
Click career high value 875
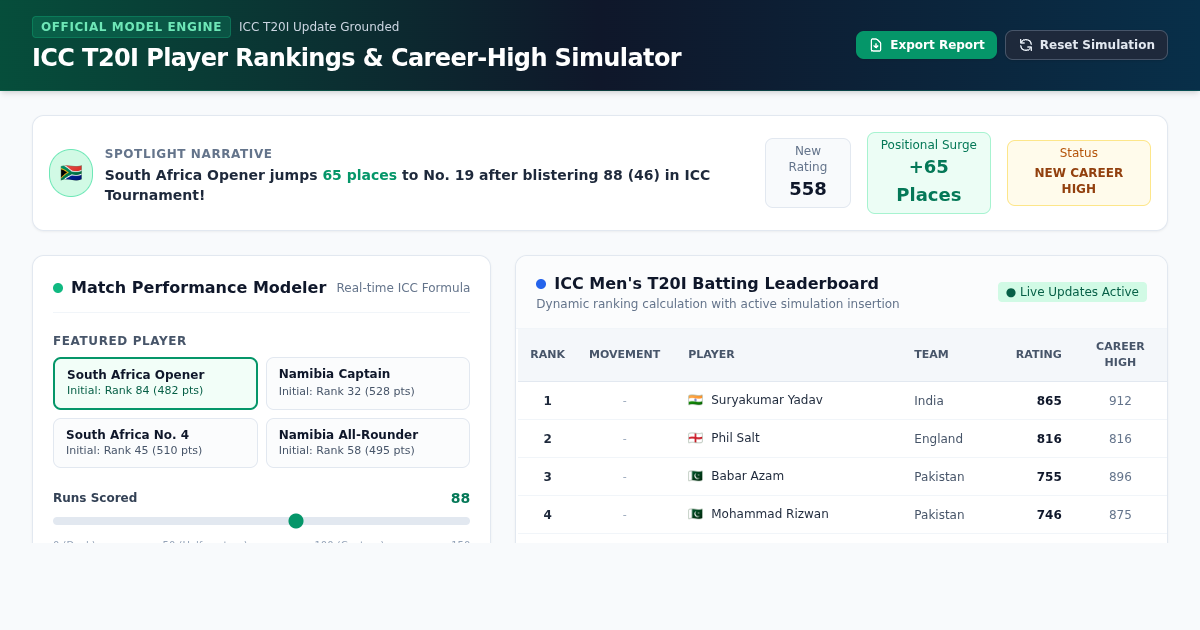(1120, 515)
